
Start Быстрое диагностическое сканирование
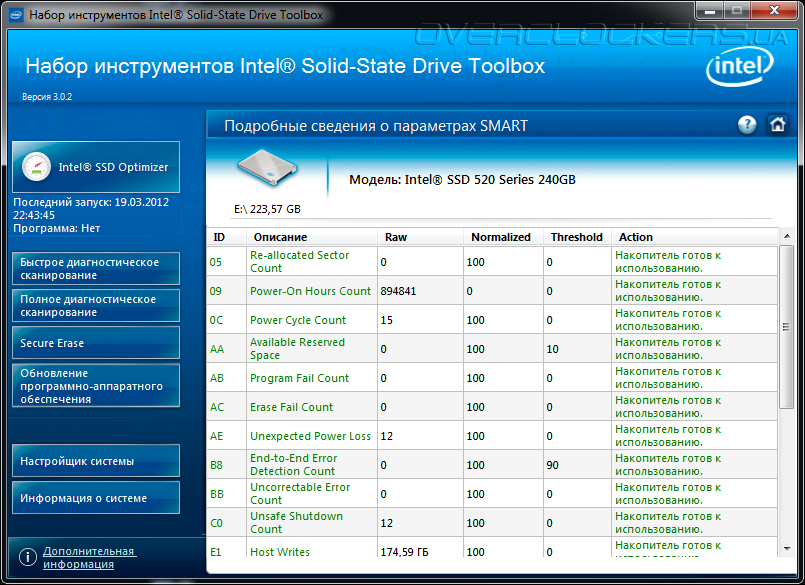[96, 269]
